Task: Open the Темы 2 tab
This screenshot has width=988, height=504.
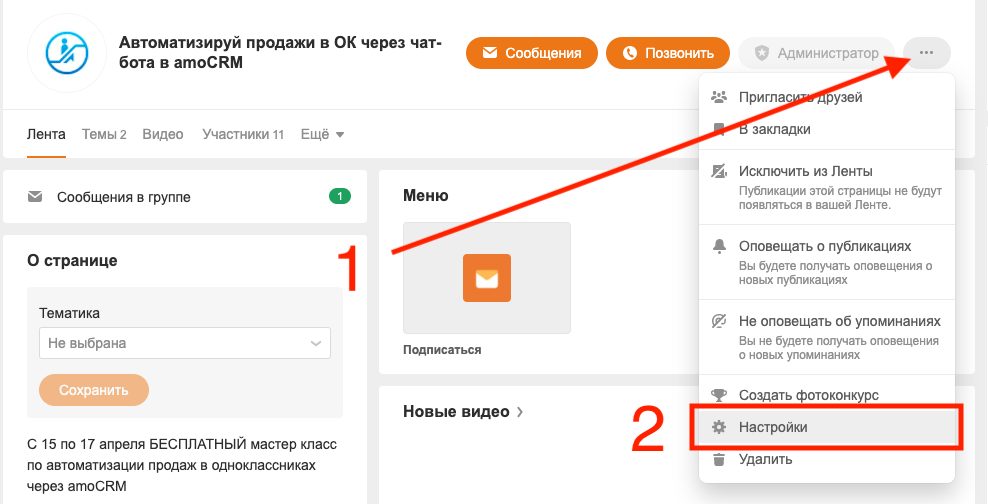Action: (x=104, y=134)
